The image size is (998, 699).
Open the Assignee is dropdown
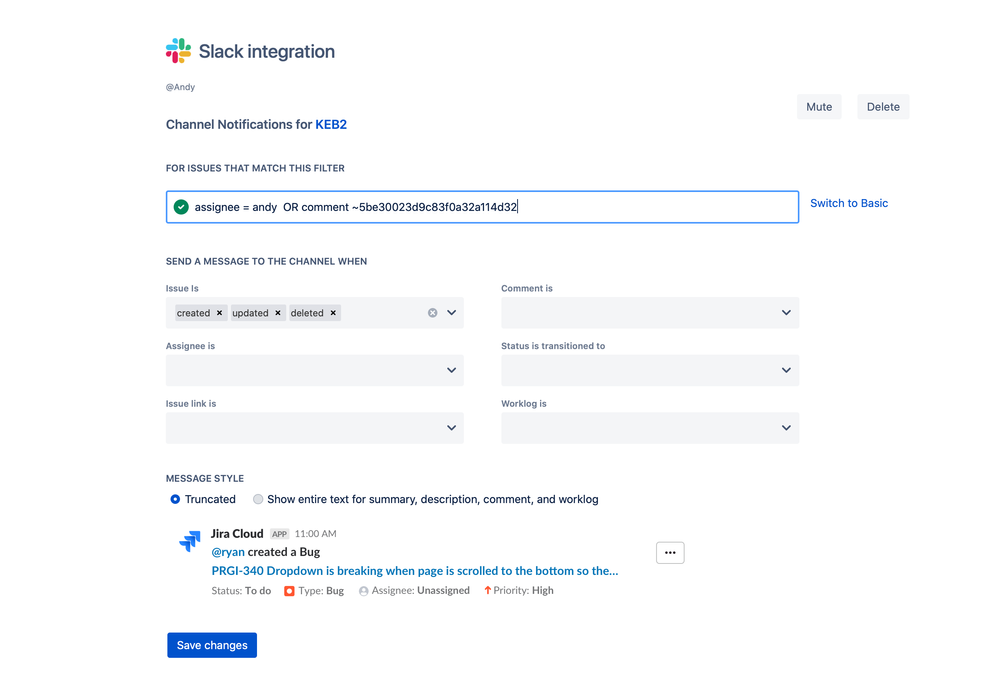pos(314,371)
